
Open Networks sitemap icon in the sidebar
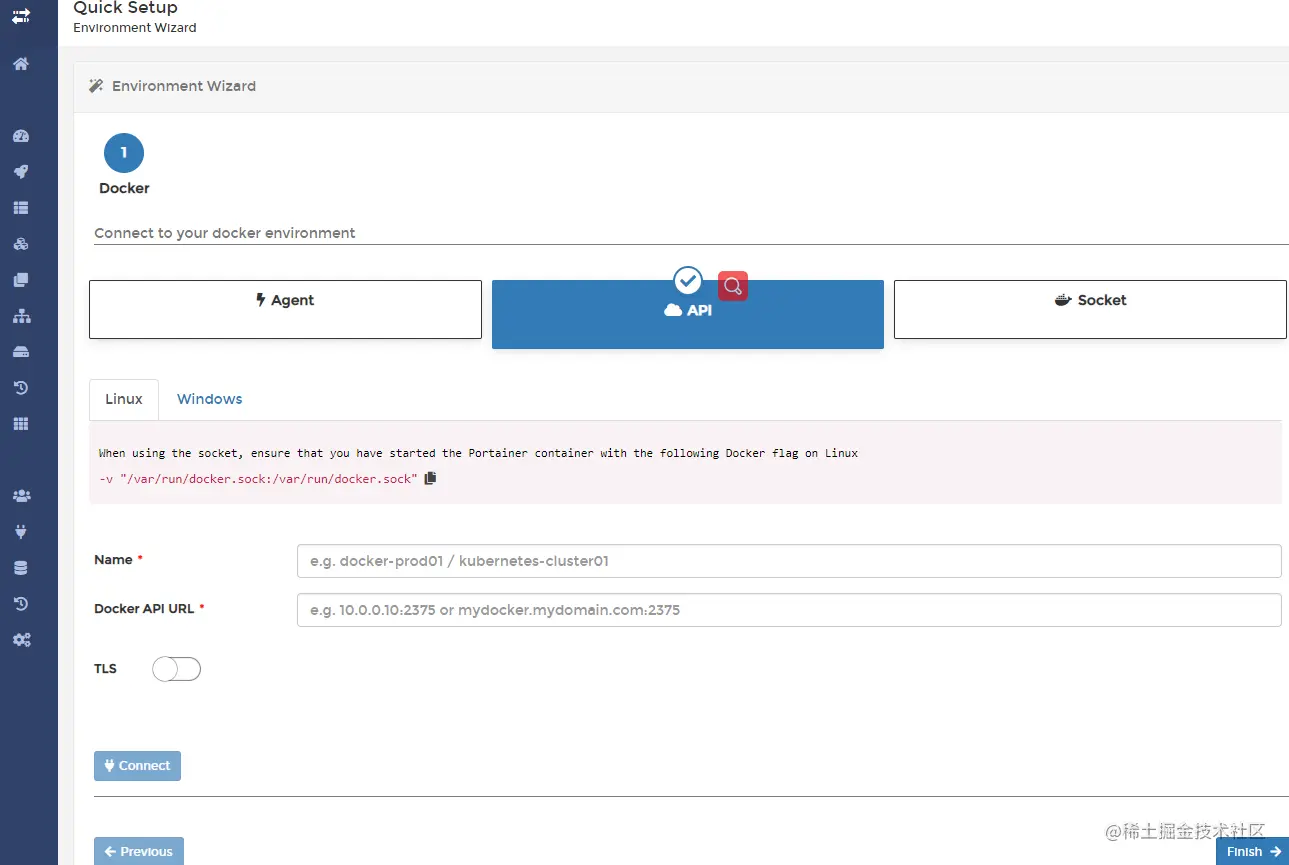[x=21, y=316]
